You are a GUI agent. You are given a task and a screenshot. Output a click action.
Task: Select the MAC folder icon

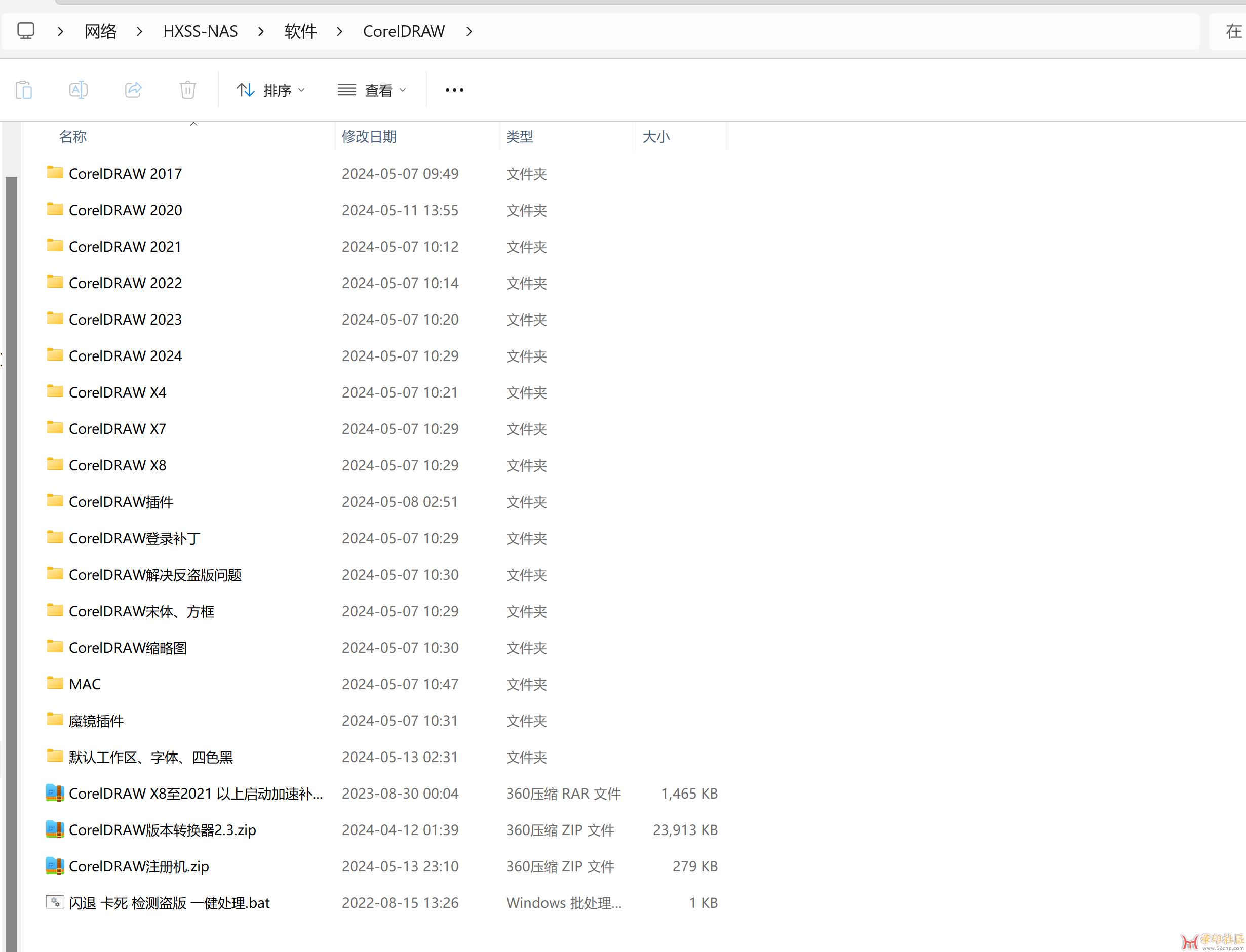tap(55, 683)
